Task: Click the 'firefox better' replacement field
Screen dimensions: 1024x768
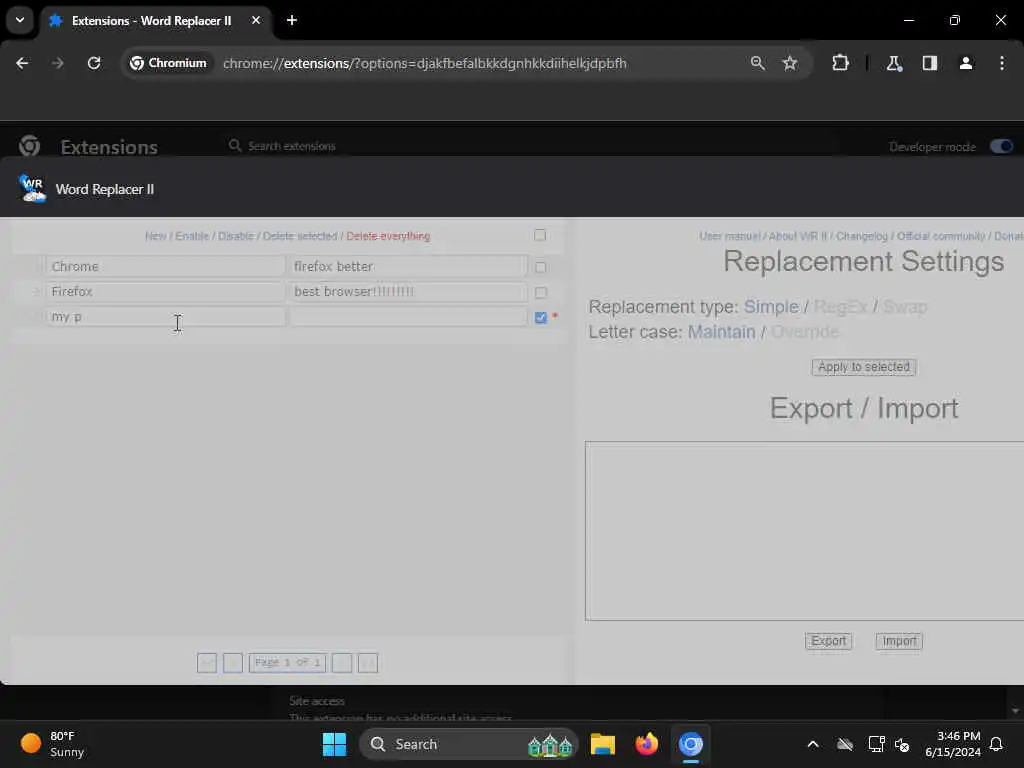Action: point(408,266)
